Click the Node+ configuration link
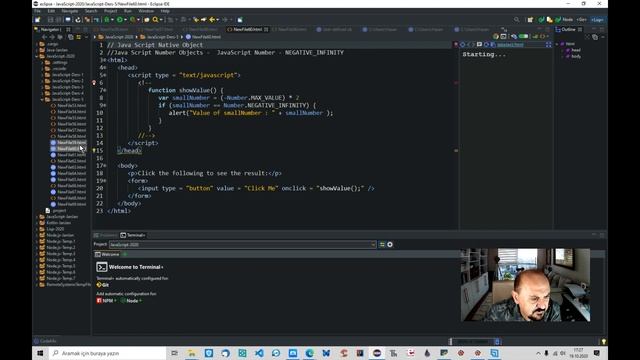 [131, 301]
